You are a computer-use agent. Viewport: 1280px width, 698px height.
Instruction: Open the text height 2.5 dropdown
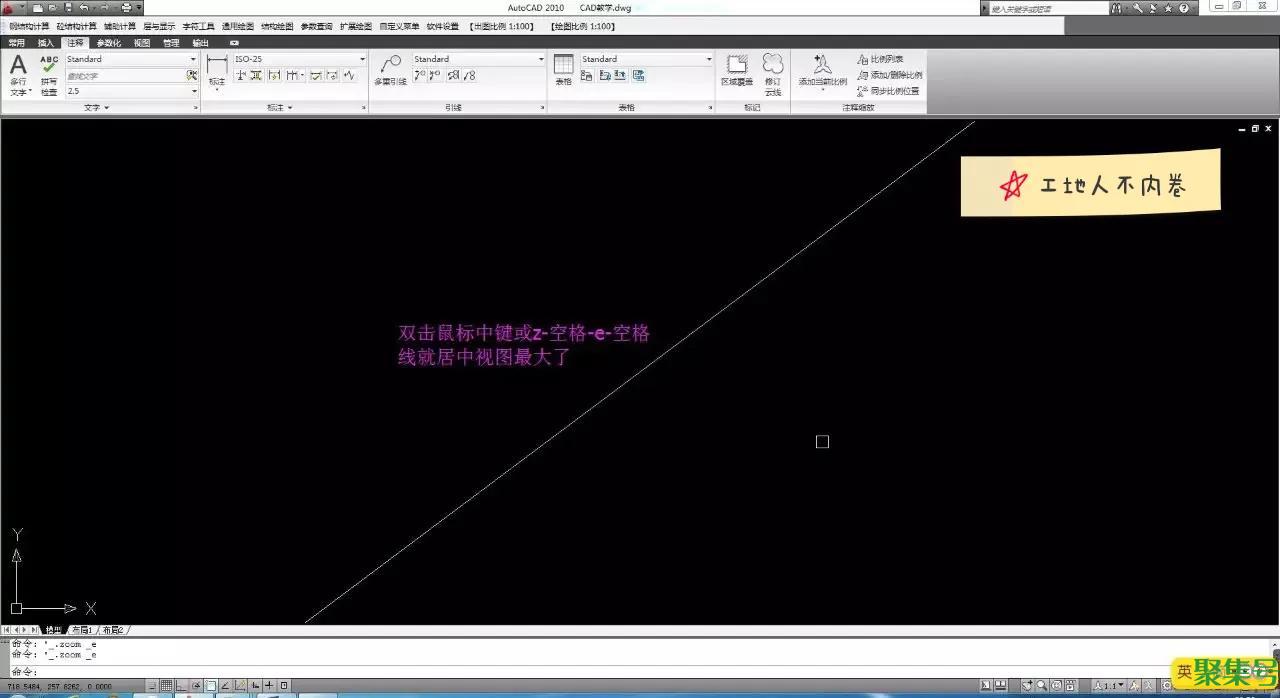pos(193,91)
